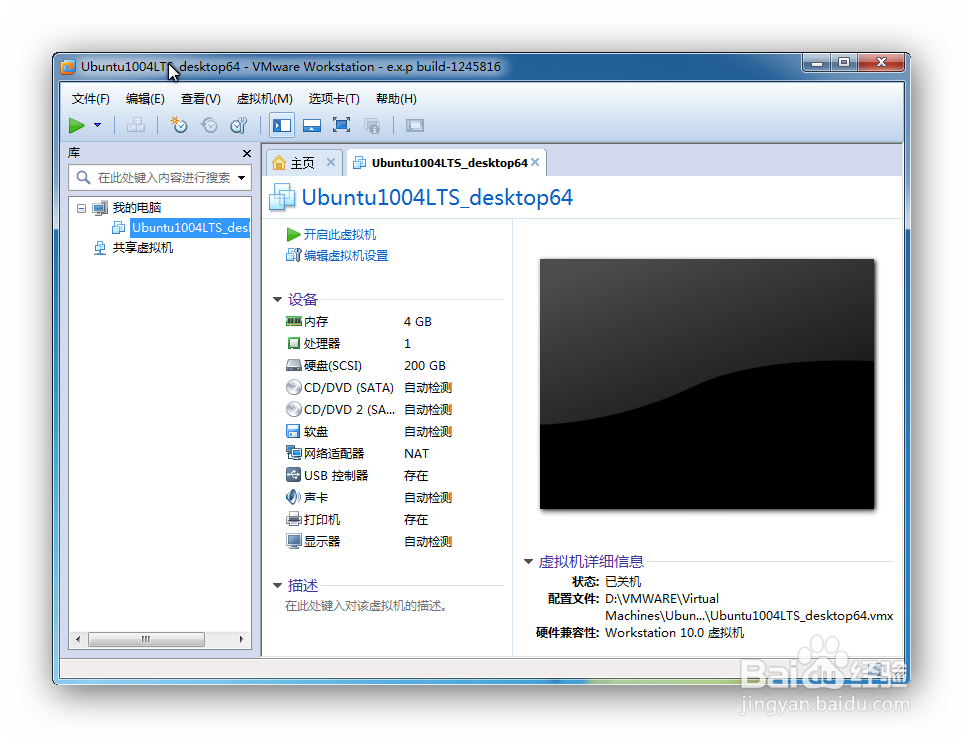Take a snapshot with the clock-star icon
964x738 pixels.
pos(178,125)
